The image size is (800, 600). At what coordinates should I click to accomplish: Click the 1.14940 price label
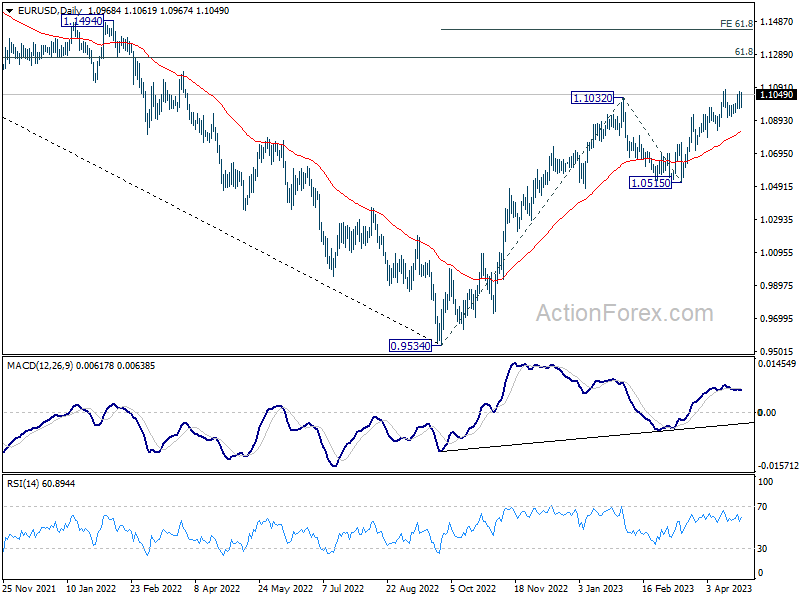82,21
